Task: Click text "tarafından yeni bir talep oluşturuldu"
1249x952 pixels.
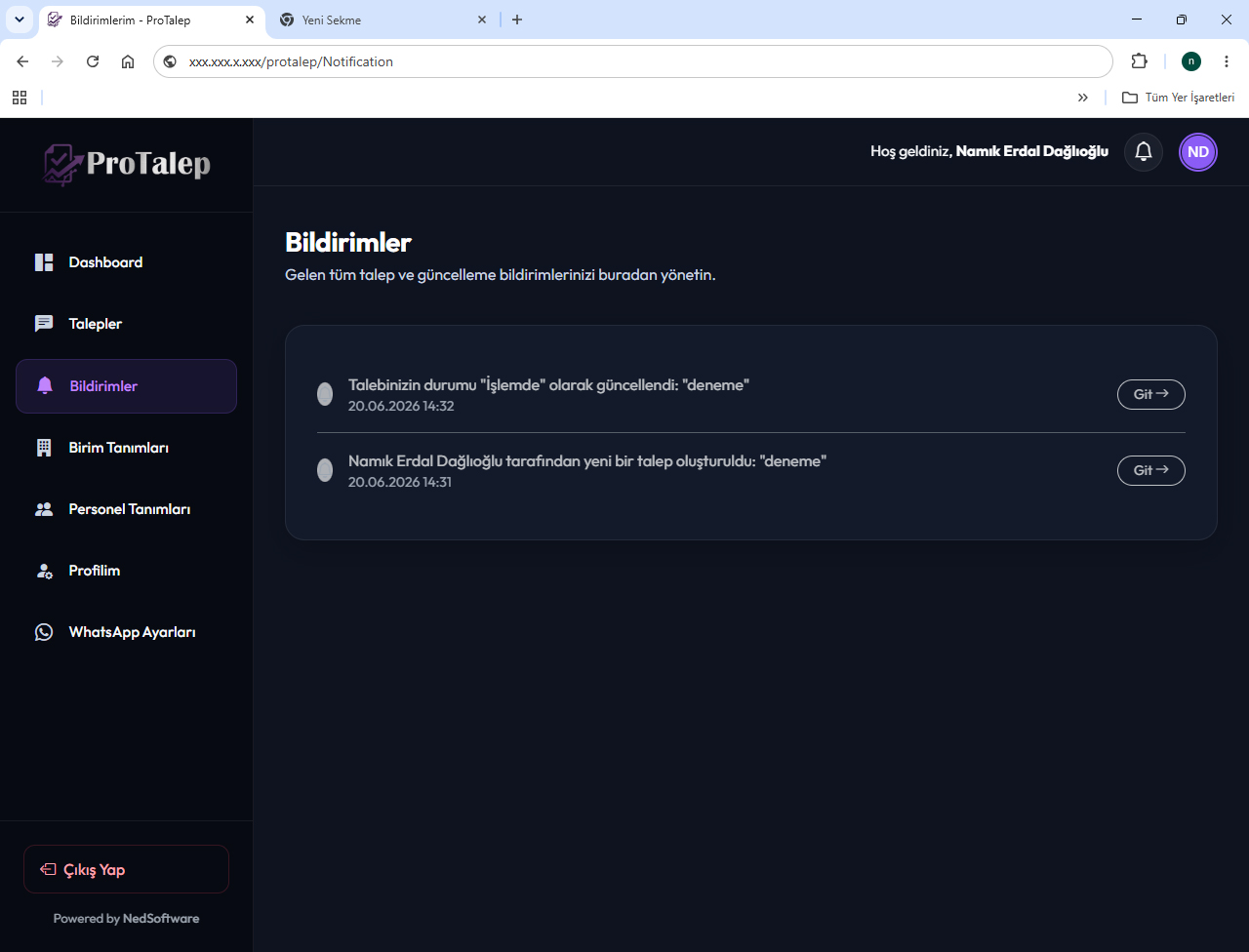Action: click(x=631, y=461)
